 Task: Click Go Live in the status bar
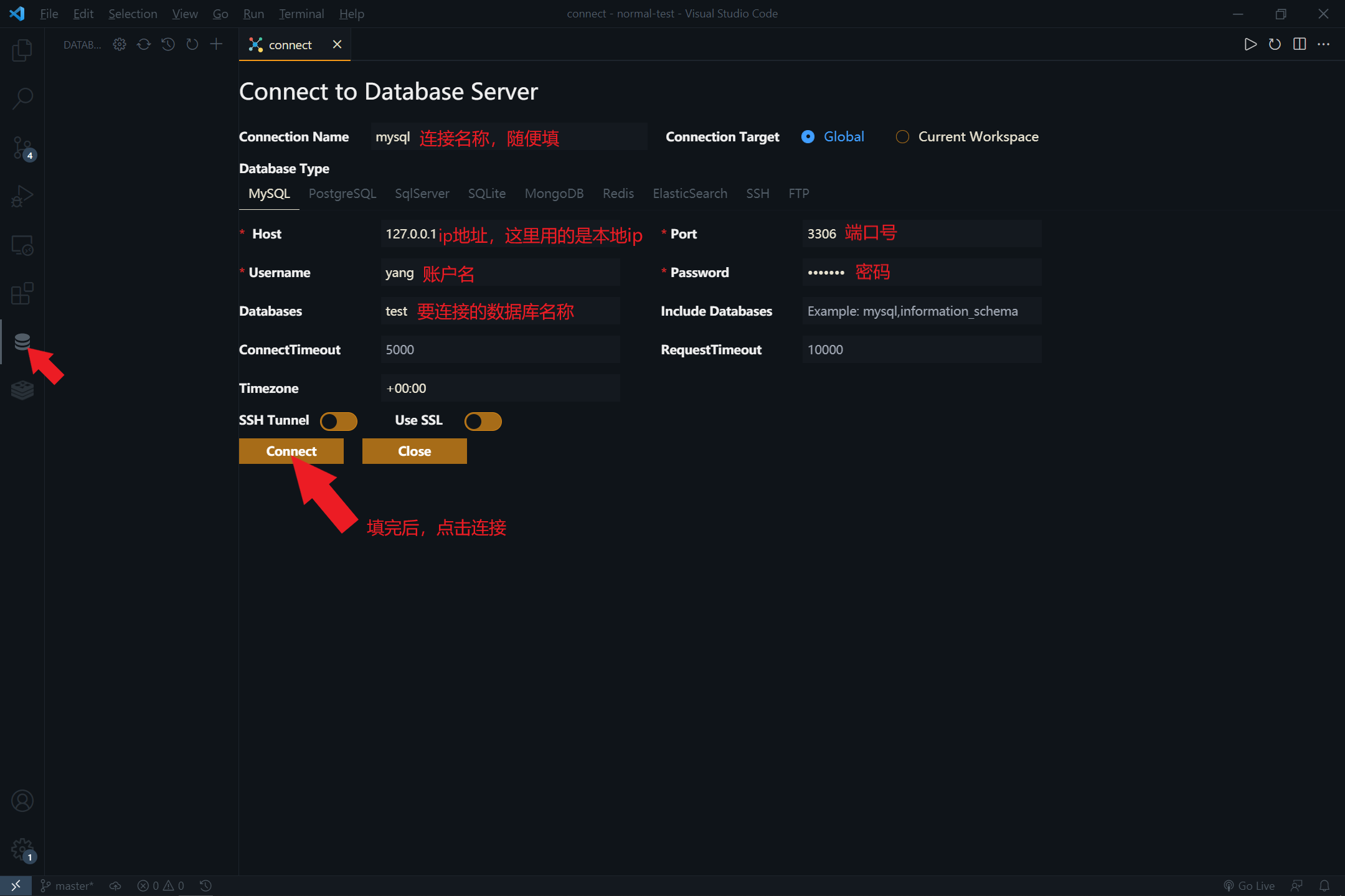(1249, 885)
